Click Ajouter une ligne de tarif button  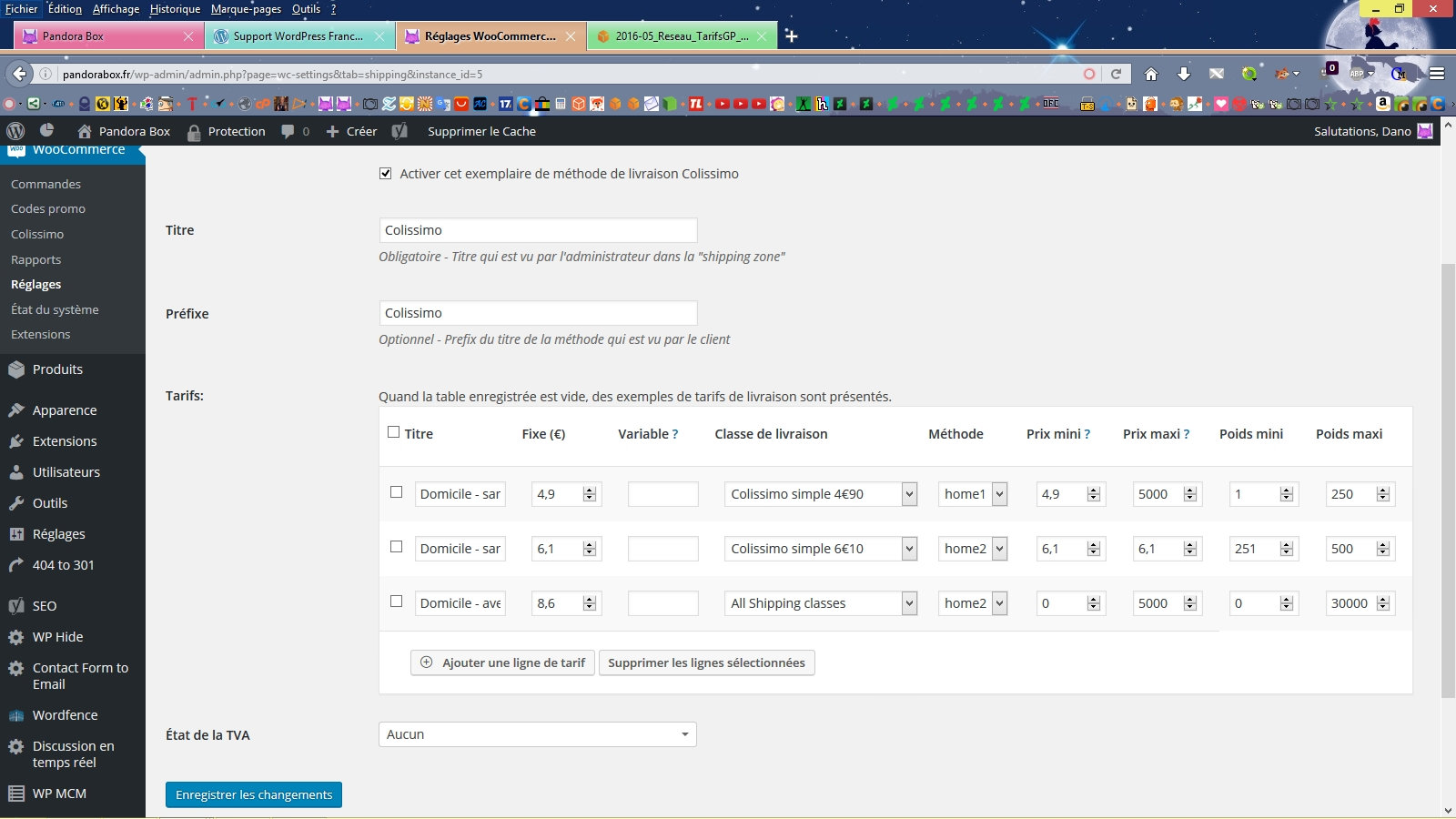502,662
